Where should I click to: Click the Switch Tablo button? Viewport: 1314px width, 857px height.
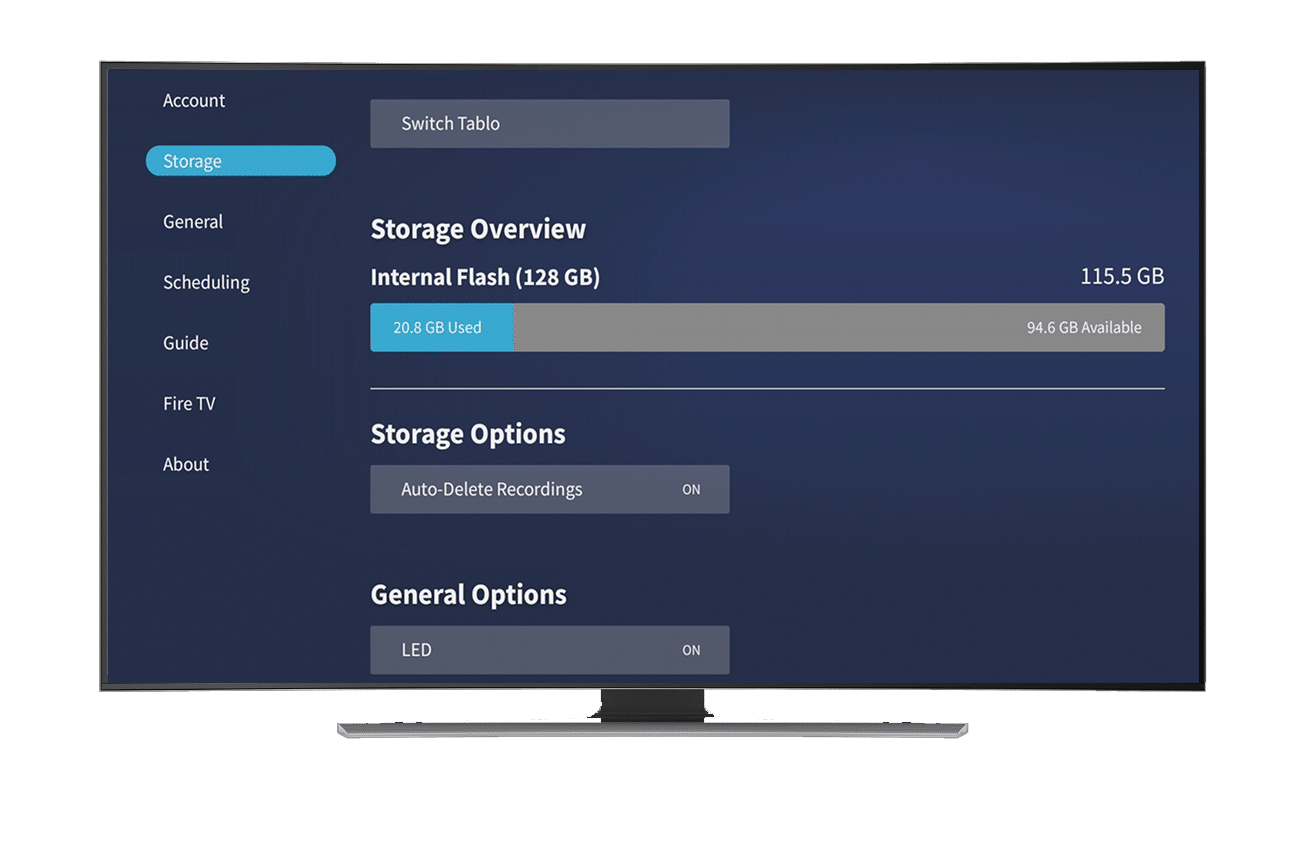550,124
